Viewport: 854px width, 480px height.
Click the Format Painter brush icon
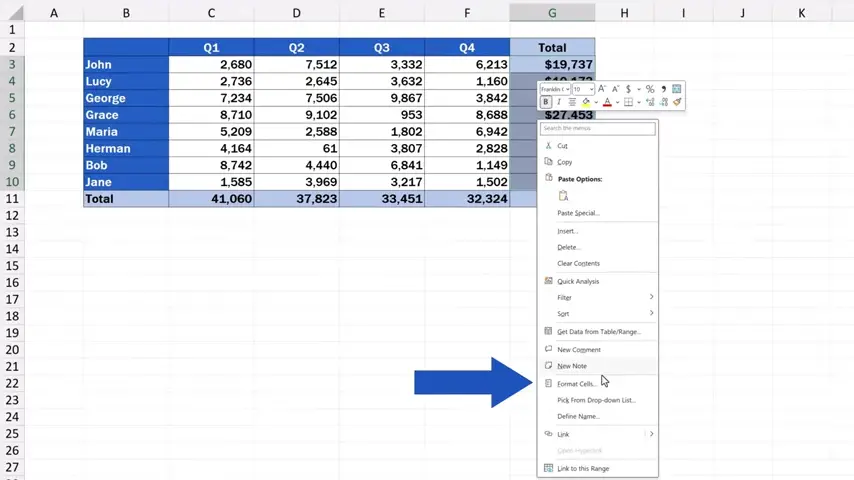pyautogui.click(x=677, y=102)
